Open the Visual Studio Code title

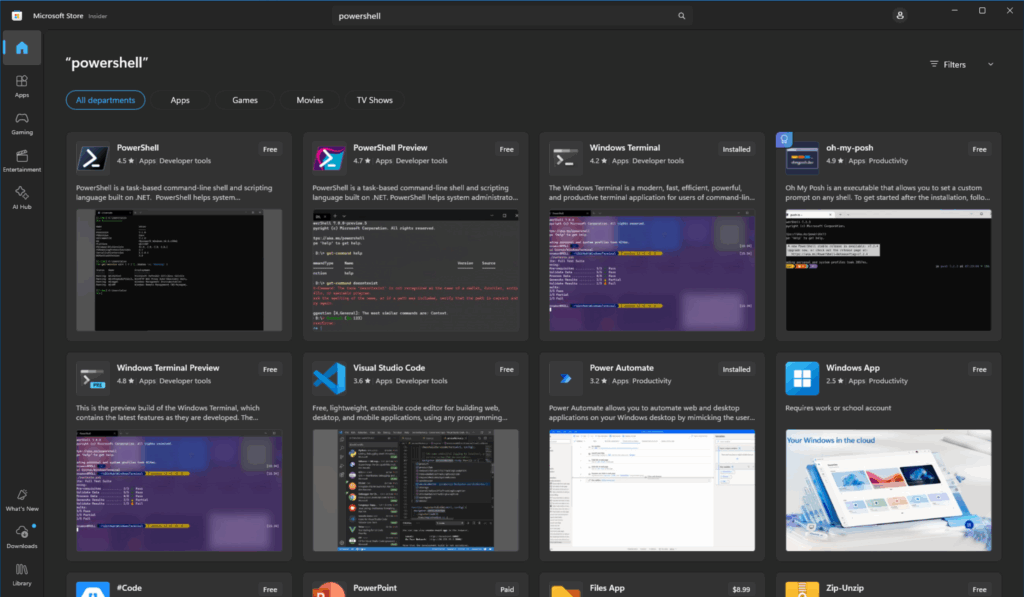pyautogui.click(x=389, y=368)
